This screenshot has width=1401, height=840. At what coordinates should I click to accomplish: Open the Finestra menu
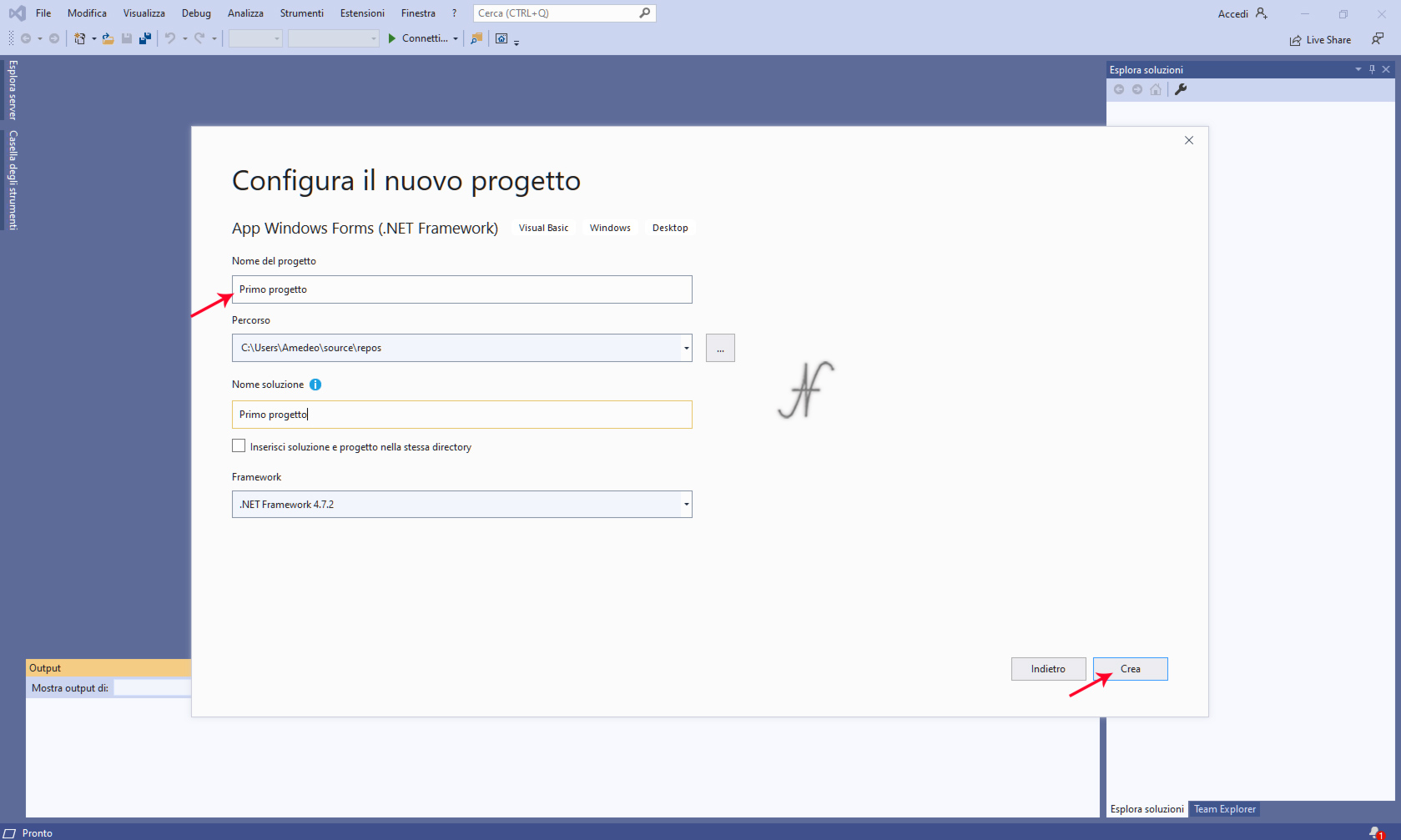(418, 13)
